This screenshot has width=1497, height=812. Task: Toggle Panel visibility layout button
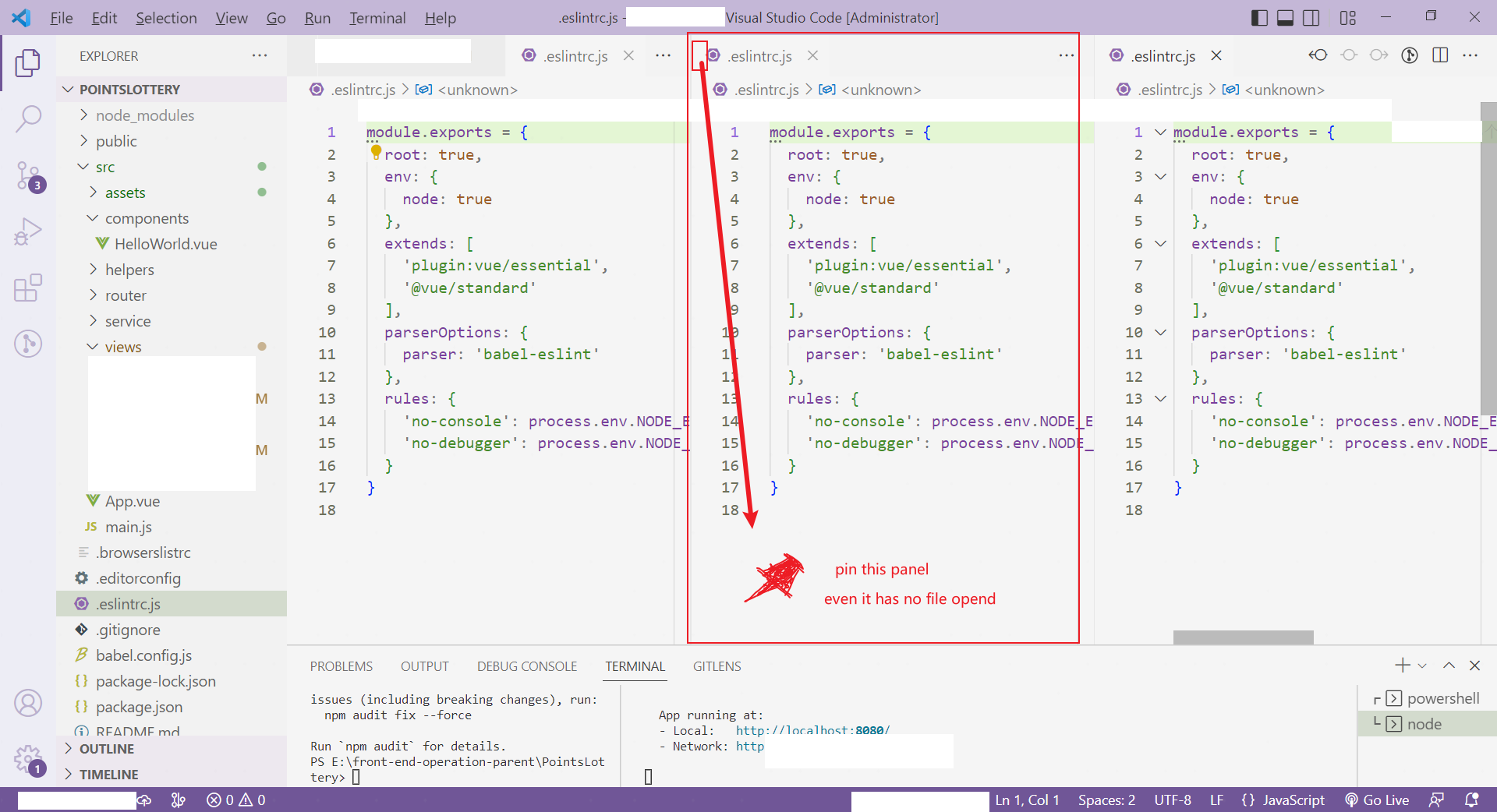[1286, 17]
